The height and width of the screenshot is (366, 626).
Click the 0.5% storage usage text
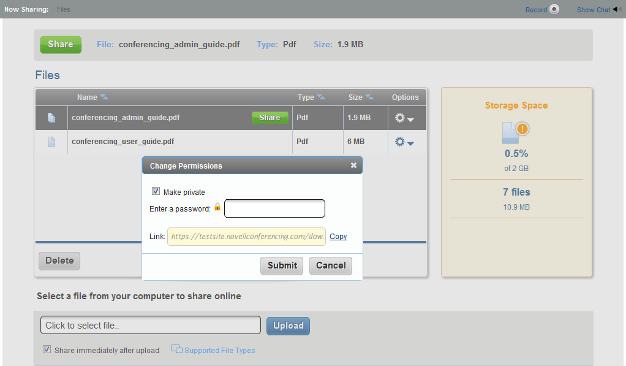(x=516, y=153)
